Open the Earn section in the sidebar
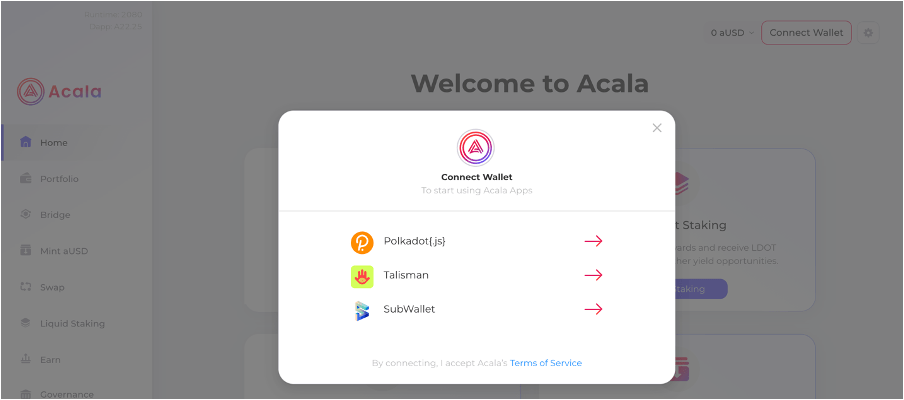This screenshot has height=400, width=904. [51, 358]
